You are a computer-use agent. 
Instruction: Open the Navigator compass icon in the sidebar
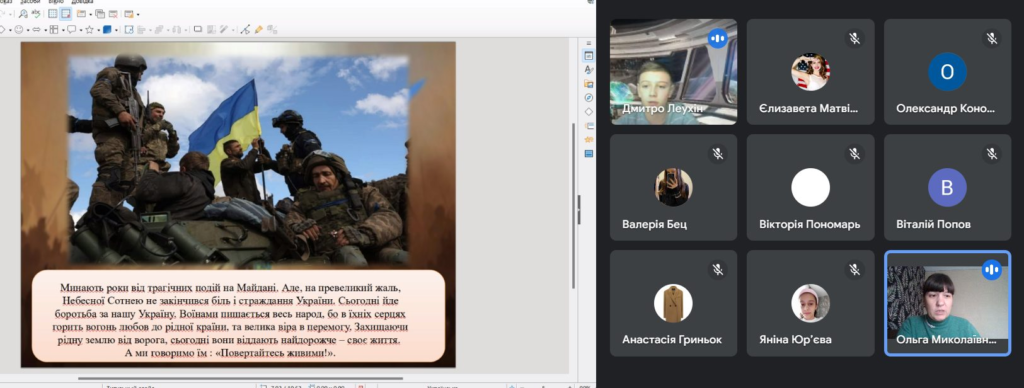point(589,97)
